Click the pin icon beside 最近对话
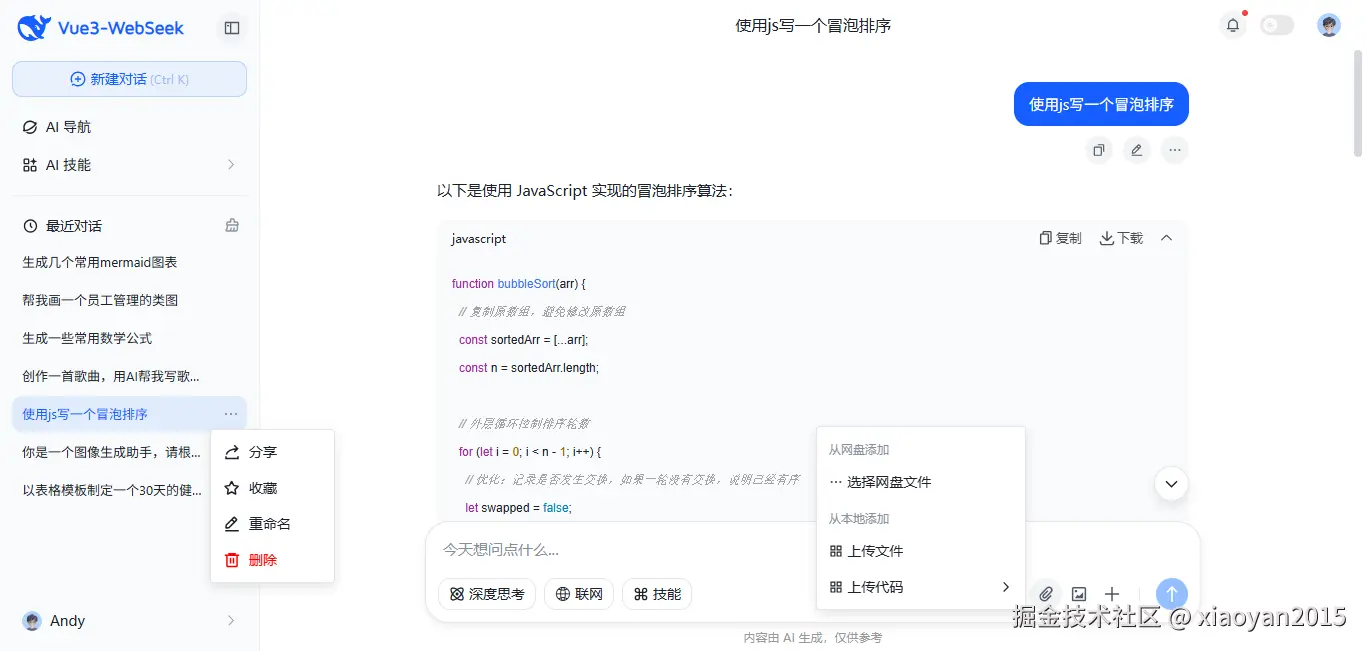Image resolution: width=1366 pixels, height=651 pixels. coord(231,225)
